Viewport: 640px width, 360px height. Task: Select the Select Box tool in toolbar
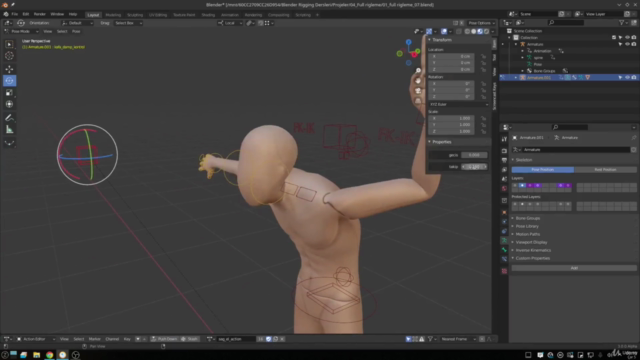tap(9, 44)
